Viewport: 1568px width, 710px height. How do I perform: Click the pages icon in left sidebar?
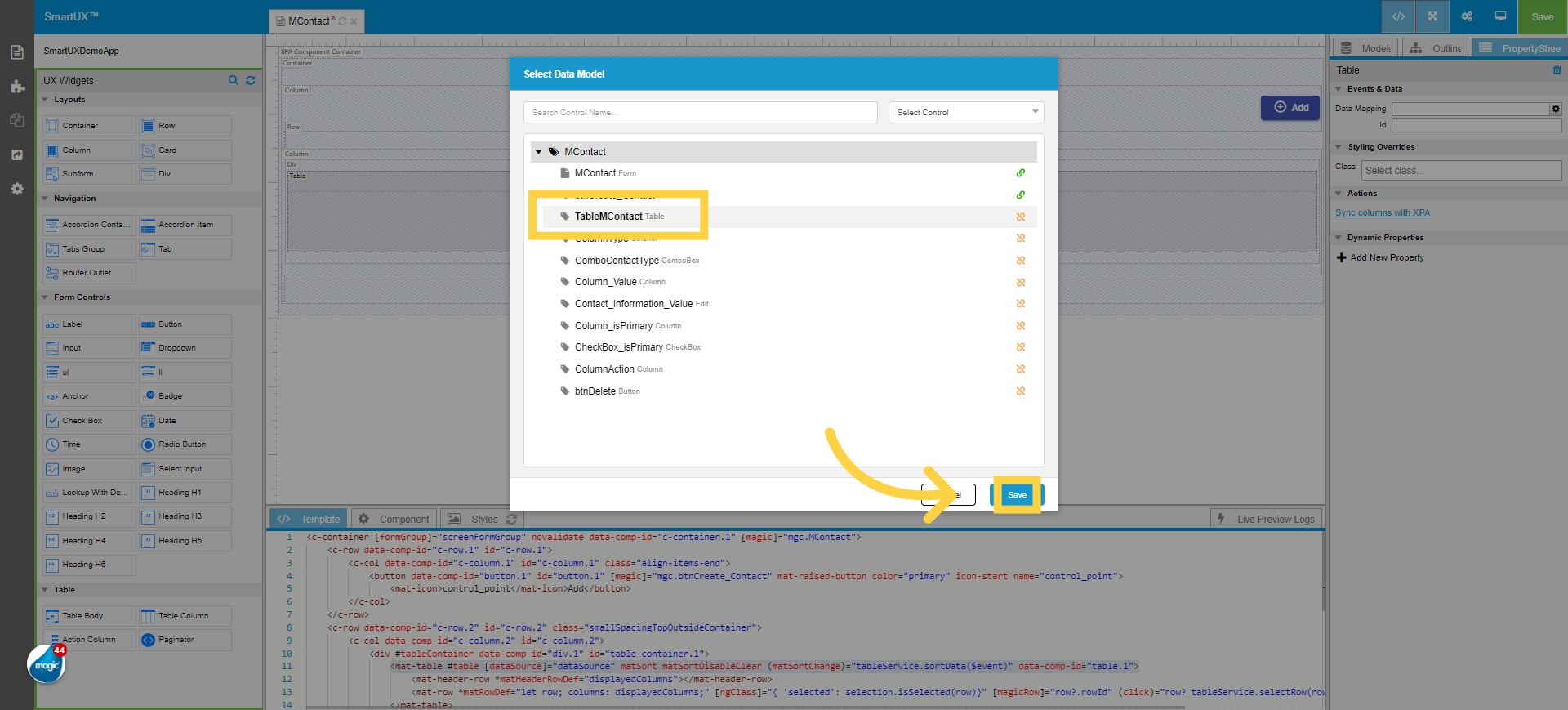click(17, 52)
